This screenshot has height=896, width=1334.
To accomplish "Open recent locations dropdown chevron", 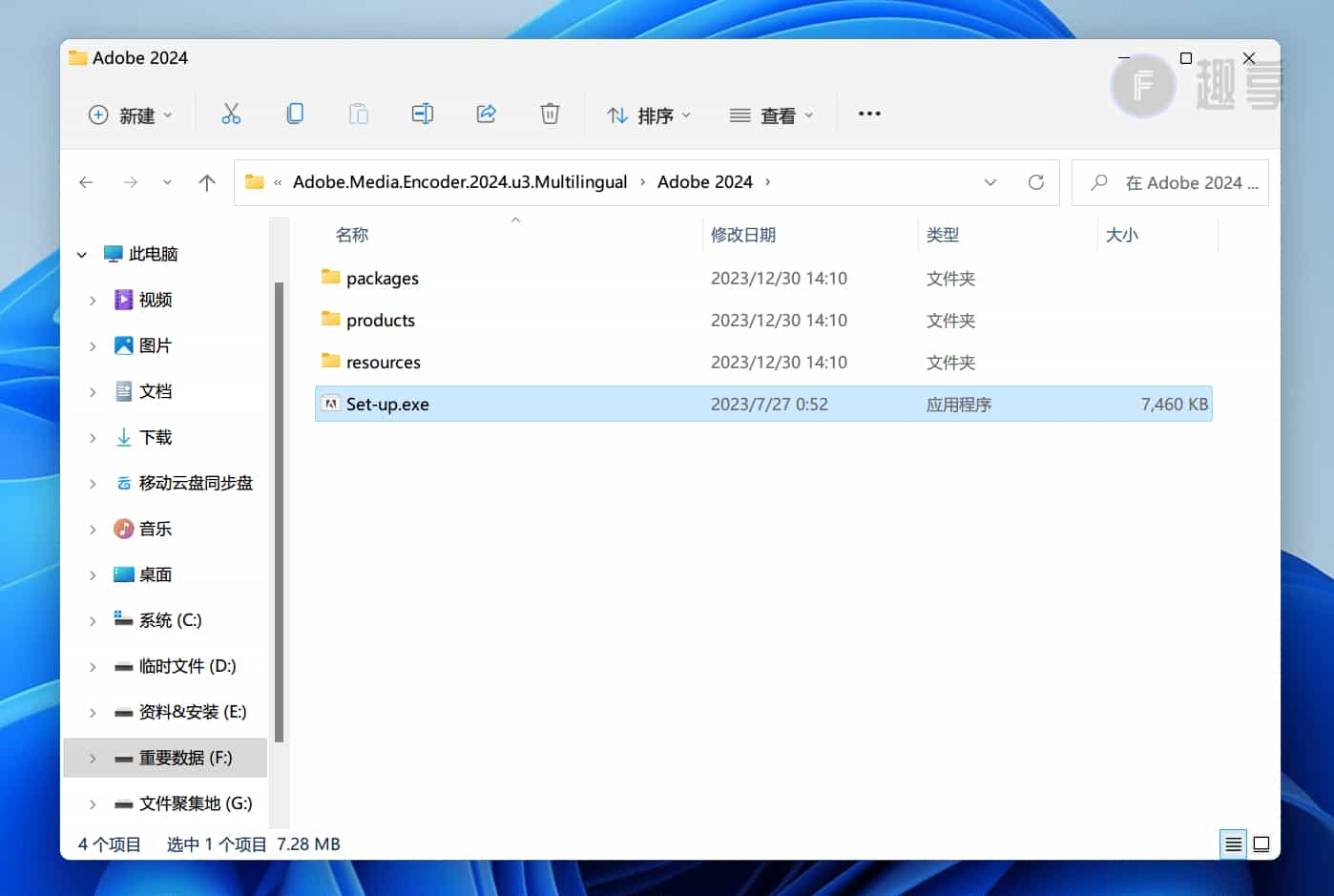I will click(x=167, y=182).
